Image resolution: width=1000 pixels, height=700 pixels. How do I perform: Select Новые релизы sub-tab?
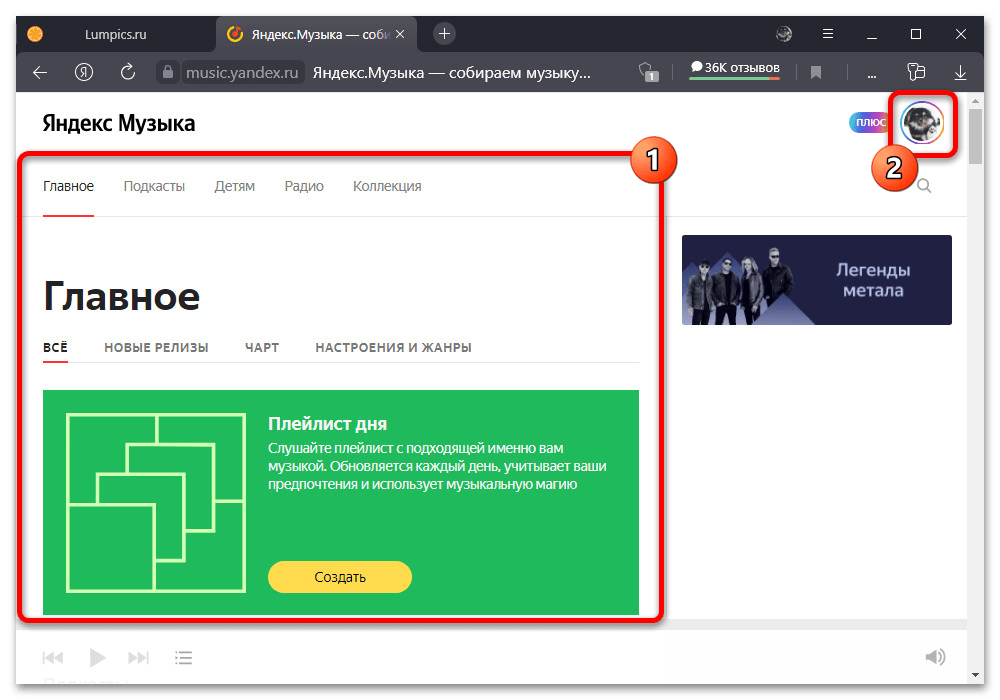pyautogui.click(x=156, y=348)
